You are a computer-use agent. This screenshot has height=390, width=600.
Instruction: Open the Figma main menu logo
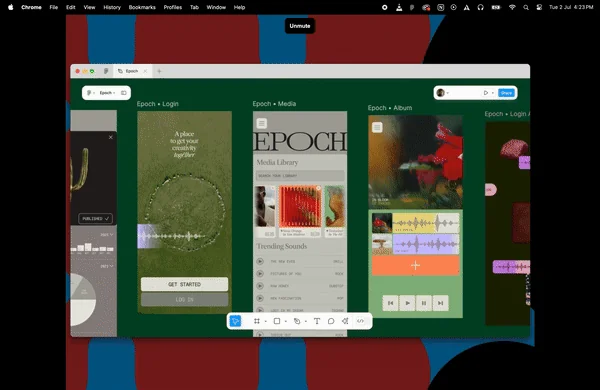[89, 93]
